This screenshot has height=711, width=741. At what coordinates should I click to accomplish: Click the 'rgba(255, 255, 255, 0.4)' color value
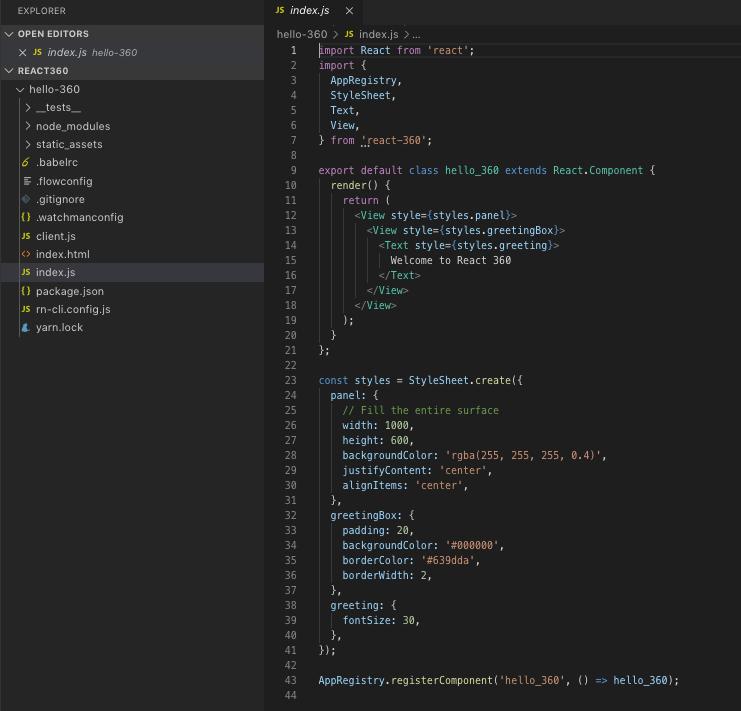click(523, 455)
